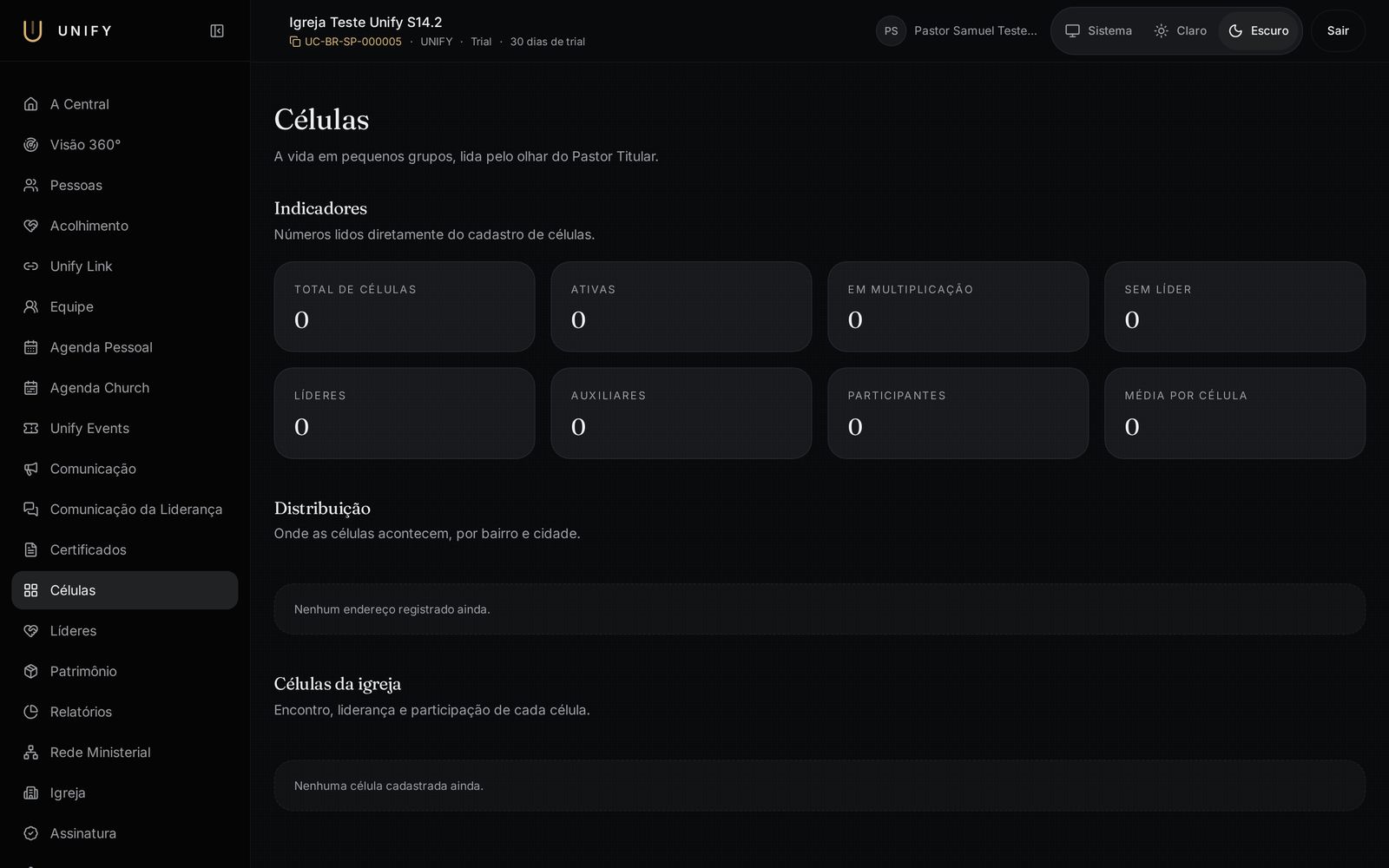1389x868 pixels.
Task: Click 'Nenhuma célula cadastrada ainda.' text
Action: tap(389, 786)
